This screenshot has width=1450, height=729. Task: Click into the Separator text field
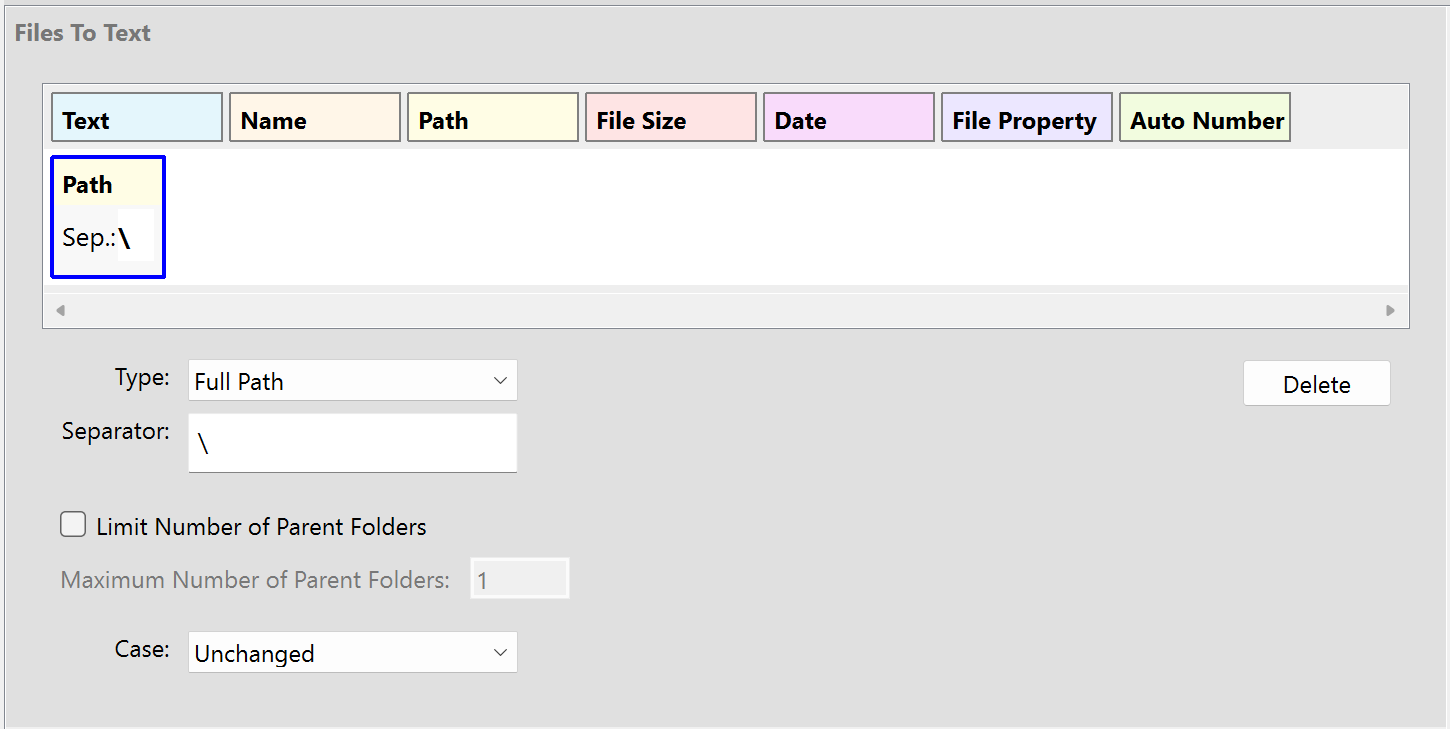tap(352, 441)
